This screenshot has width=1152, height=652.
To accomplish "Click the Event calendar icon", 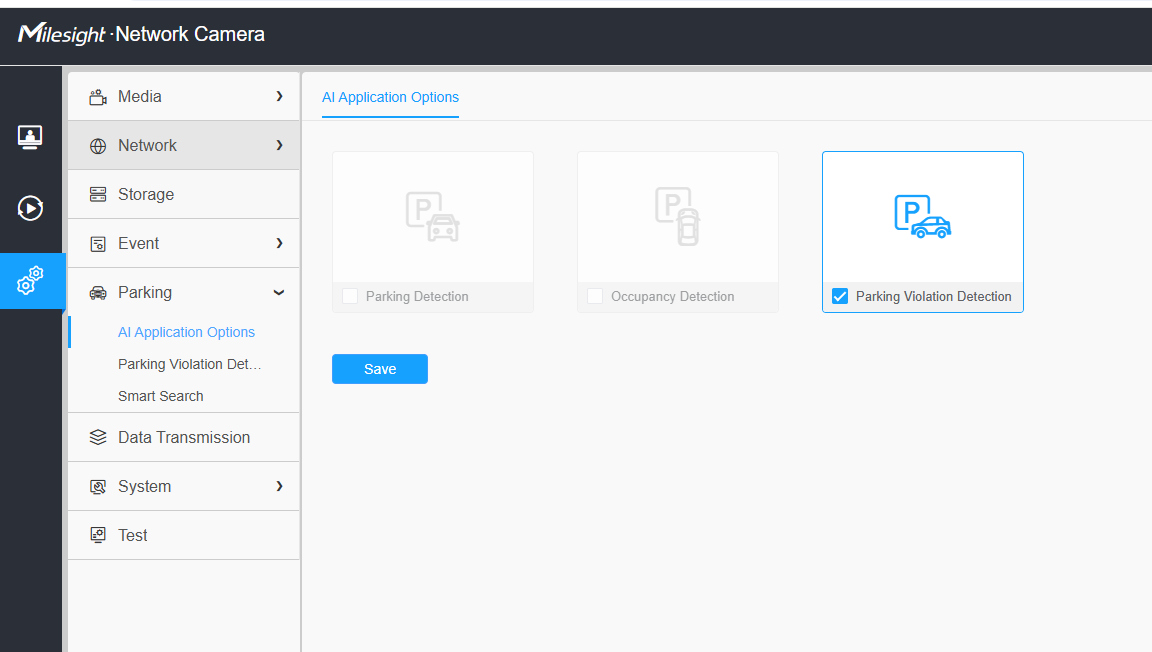I will pyautogui.click(x=98, y=244).
